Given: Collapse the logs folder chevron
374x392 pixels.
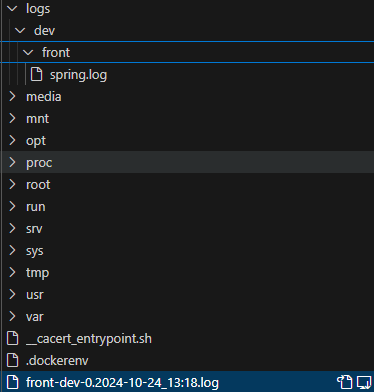Looking at the screenshot, I should (12, 9).
